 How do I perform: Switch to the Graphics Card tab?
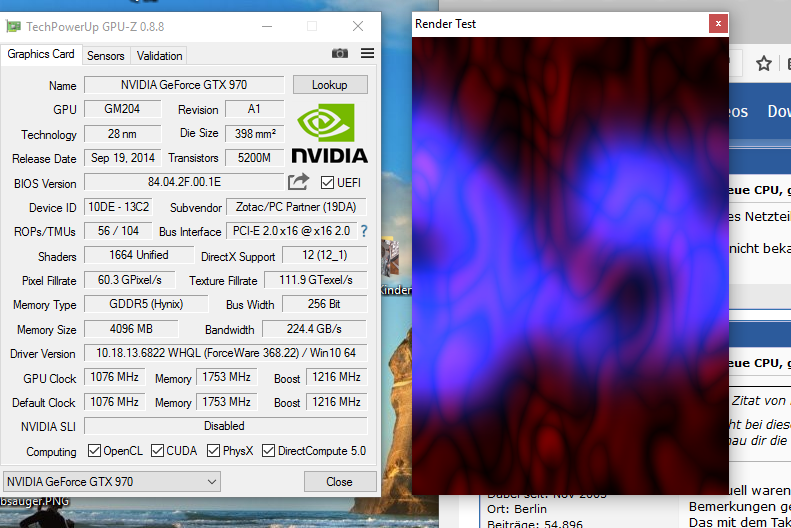click(x=41, y=54)
